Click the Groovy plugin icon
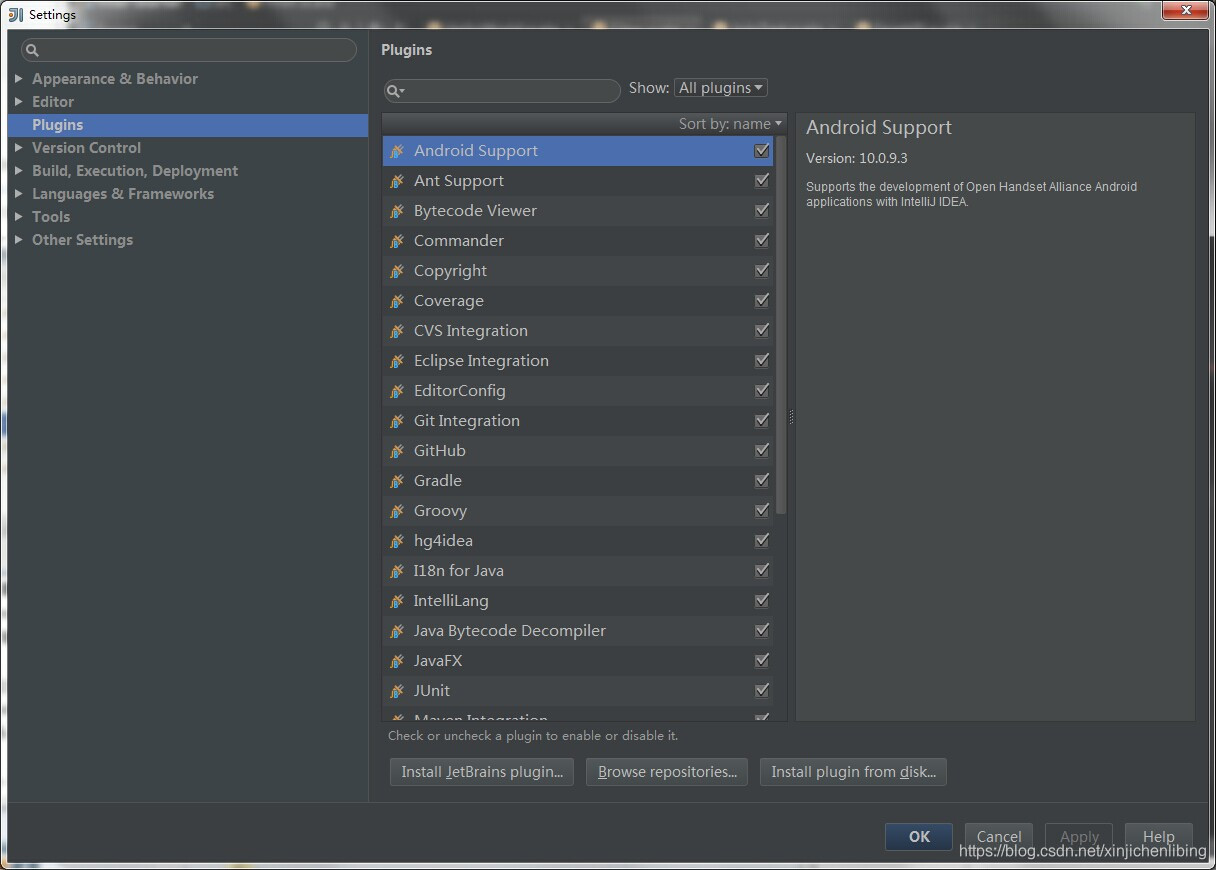1216x870 pixels. pyautogui.click(x=397, y=511)
